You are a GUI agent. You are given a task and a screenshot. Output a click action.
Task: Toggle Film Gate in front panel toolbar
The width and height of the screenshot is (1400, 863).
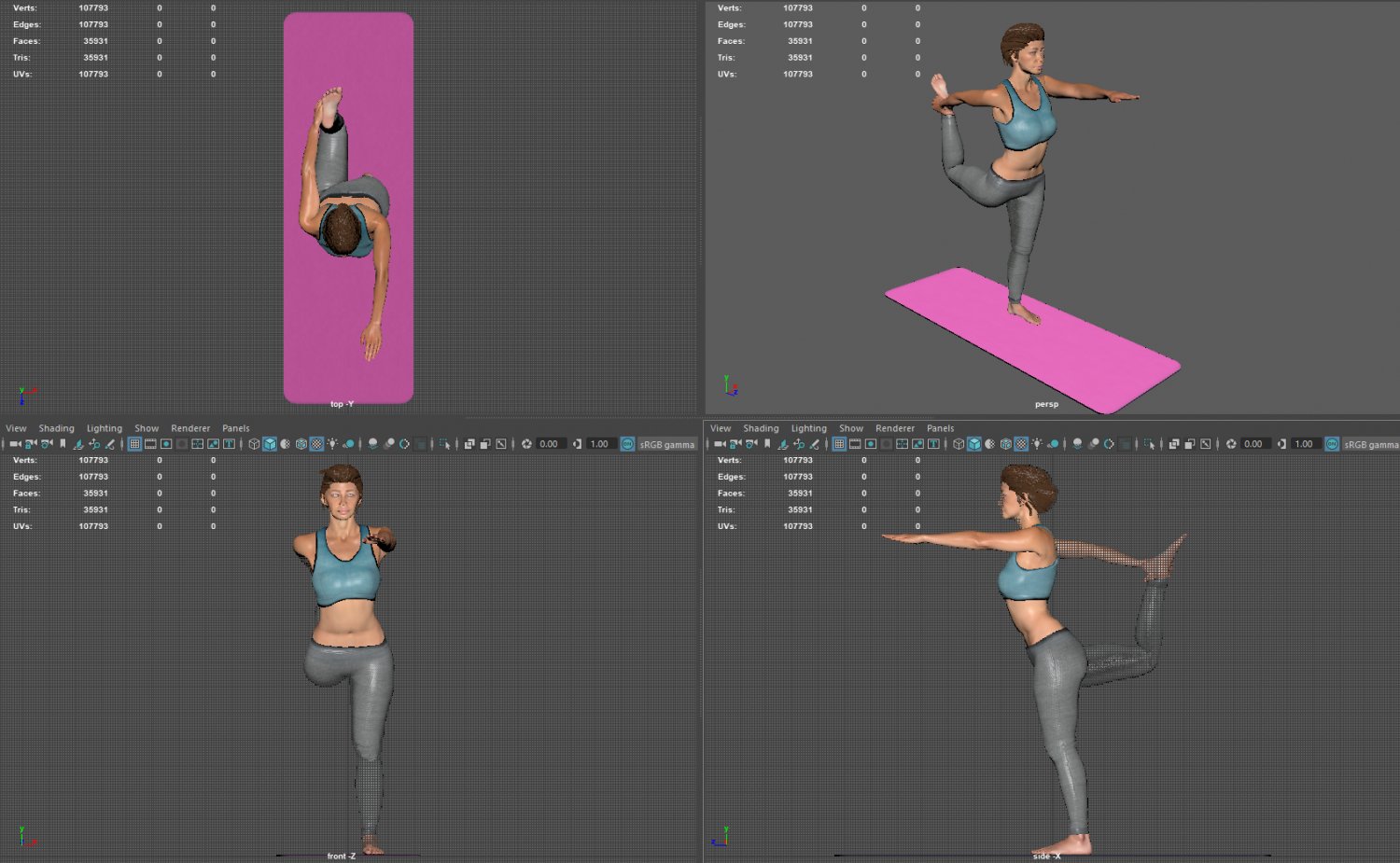coord(150,444)
